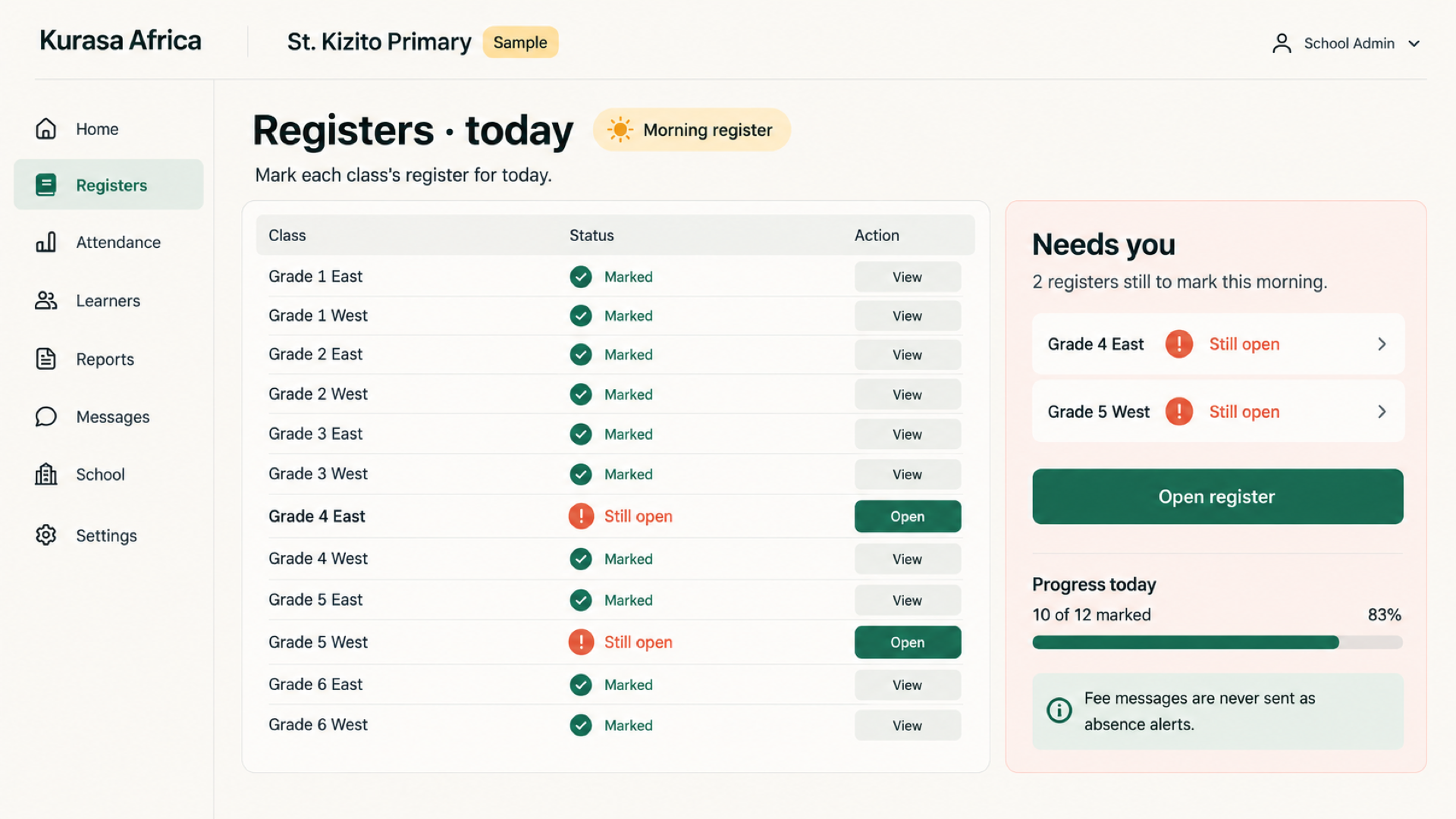Click the large Open register button
This screenshot has height=819, width=1456.
click(x=1217, y=497)
